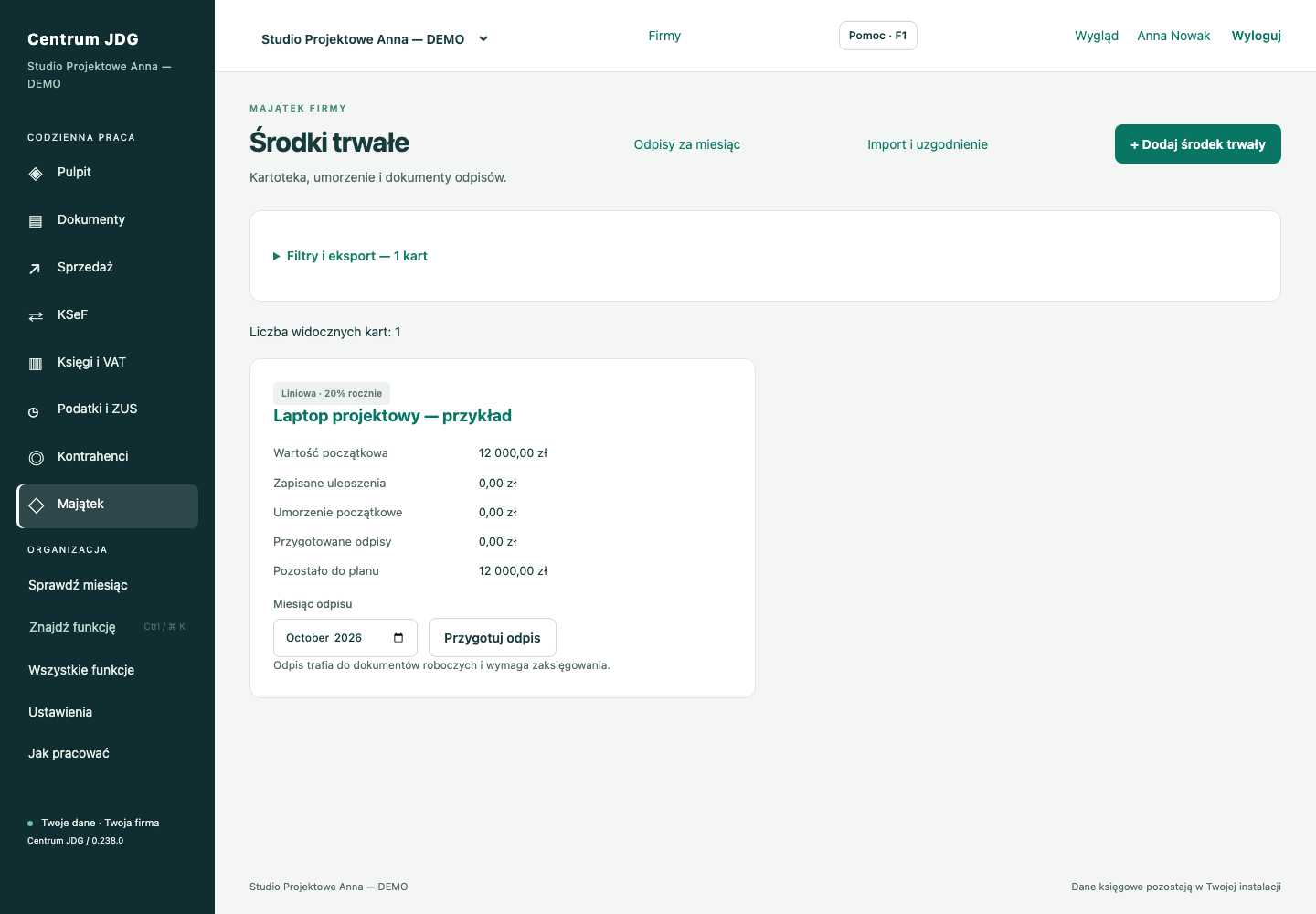
Task: Go to Dokumenty section
Action: pos(108,220)
